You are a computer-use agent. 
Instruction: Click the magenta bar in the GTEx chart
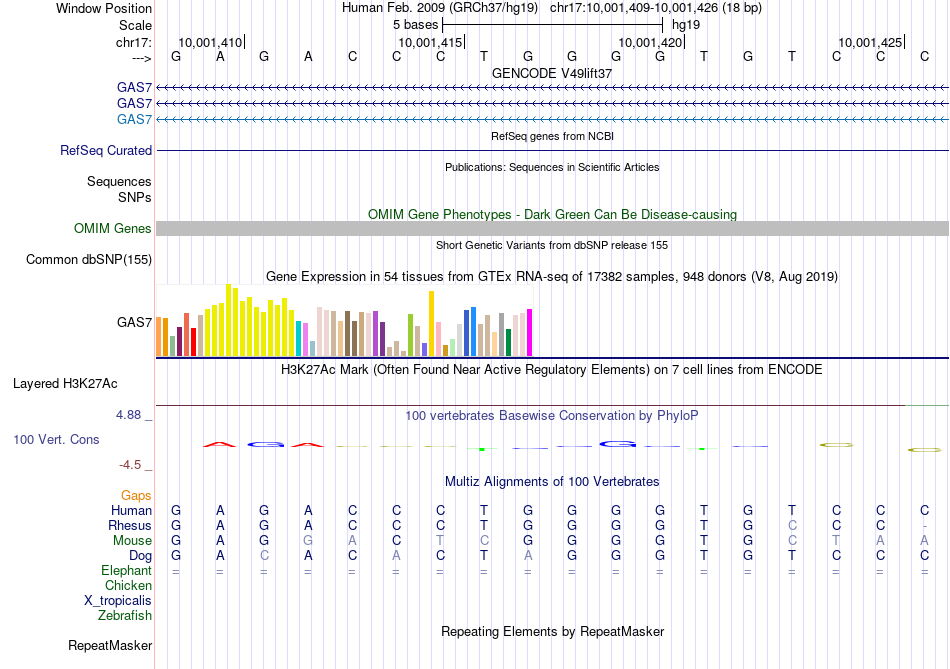pyautogui.click(x=529, y=333)
